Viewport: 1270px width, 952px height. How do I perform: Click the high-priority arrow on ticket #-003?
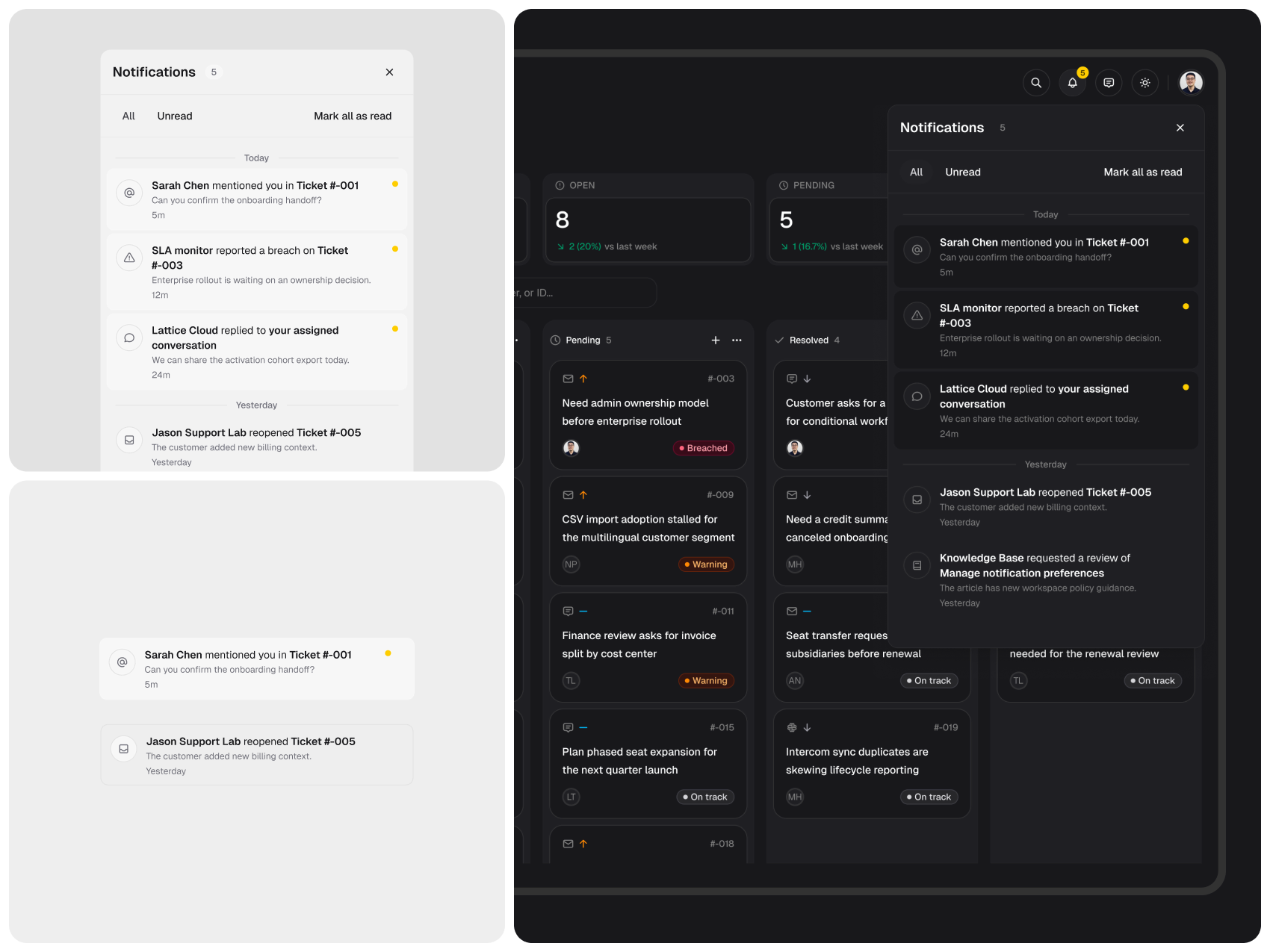(x=583, y=379)
